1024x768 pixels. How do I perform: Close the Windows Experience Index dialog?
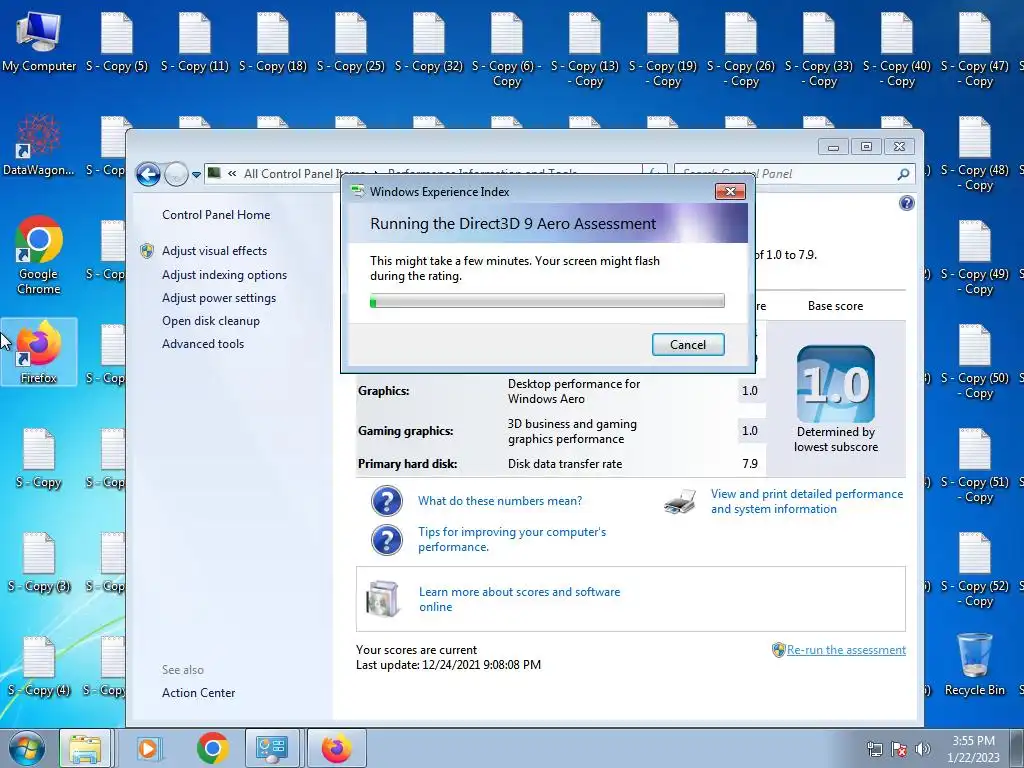tap(730, 191)
